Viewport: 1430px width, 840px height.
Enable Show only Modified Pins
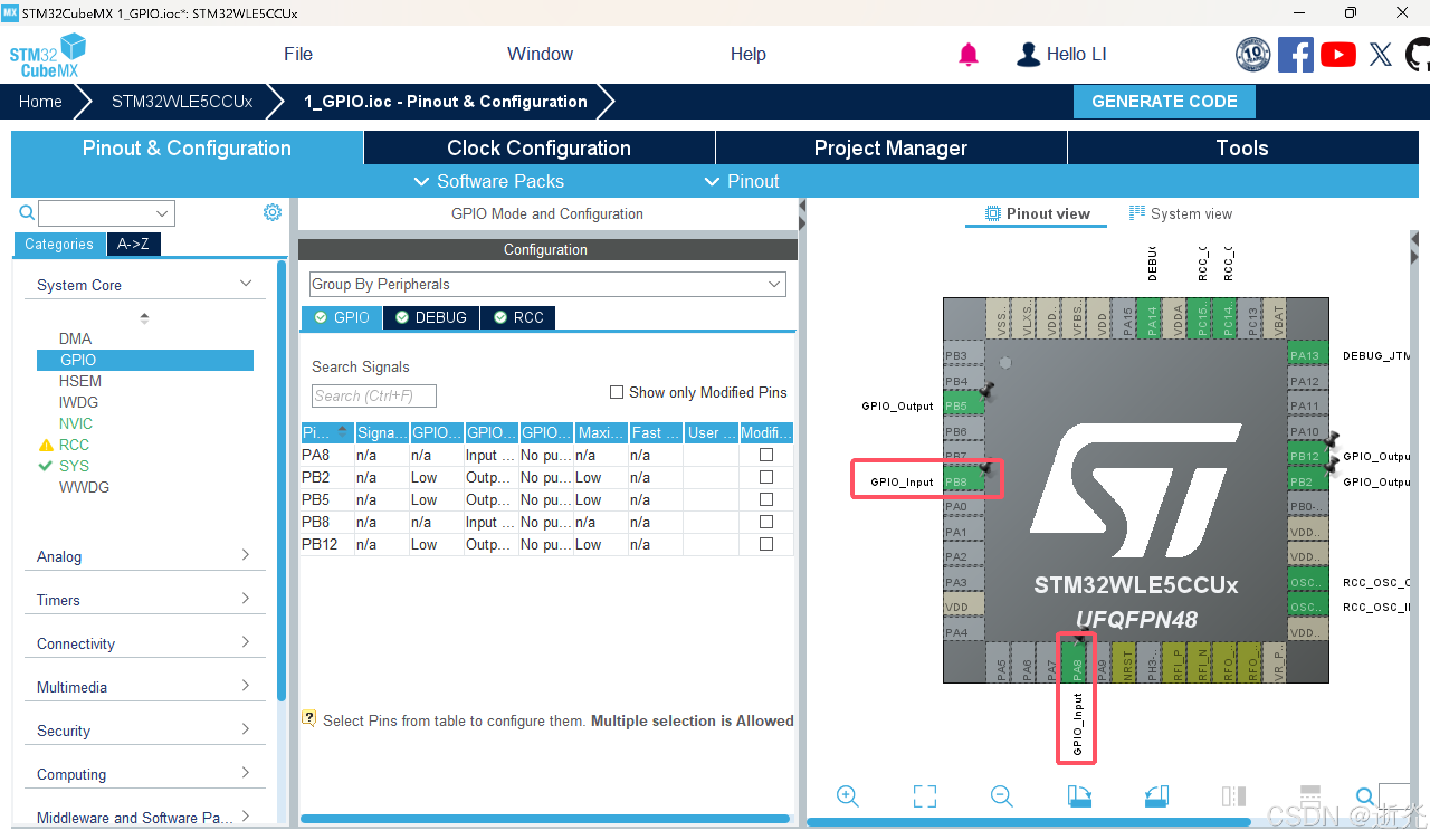[x=616, y=392]
